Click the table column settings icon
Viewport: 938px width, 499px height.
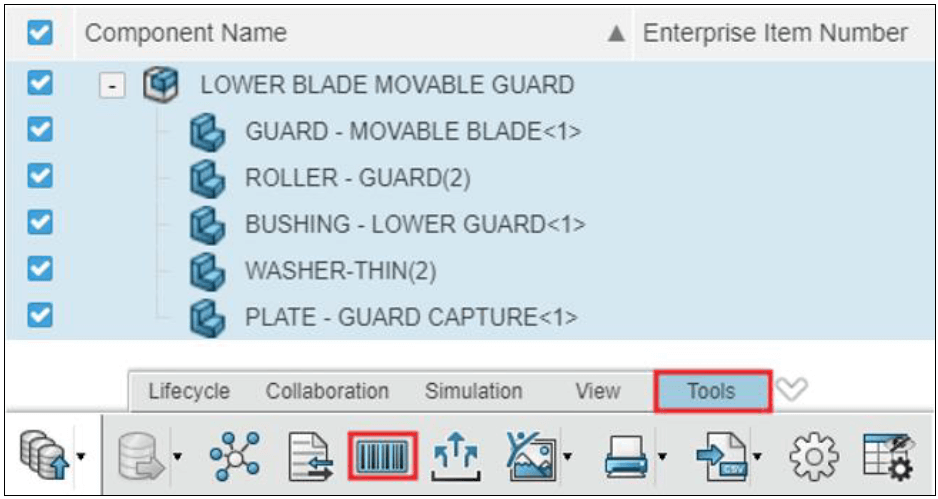click(x=888, y=457)
